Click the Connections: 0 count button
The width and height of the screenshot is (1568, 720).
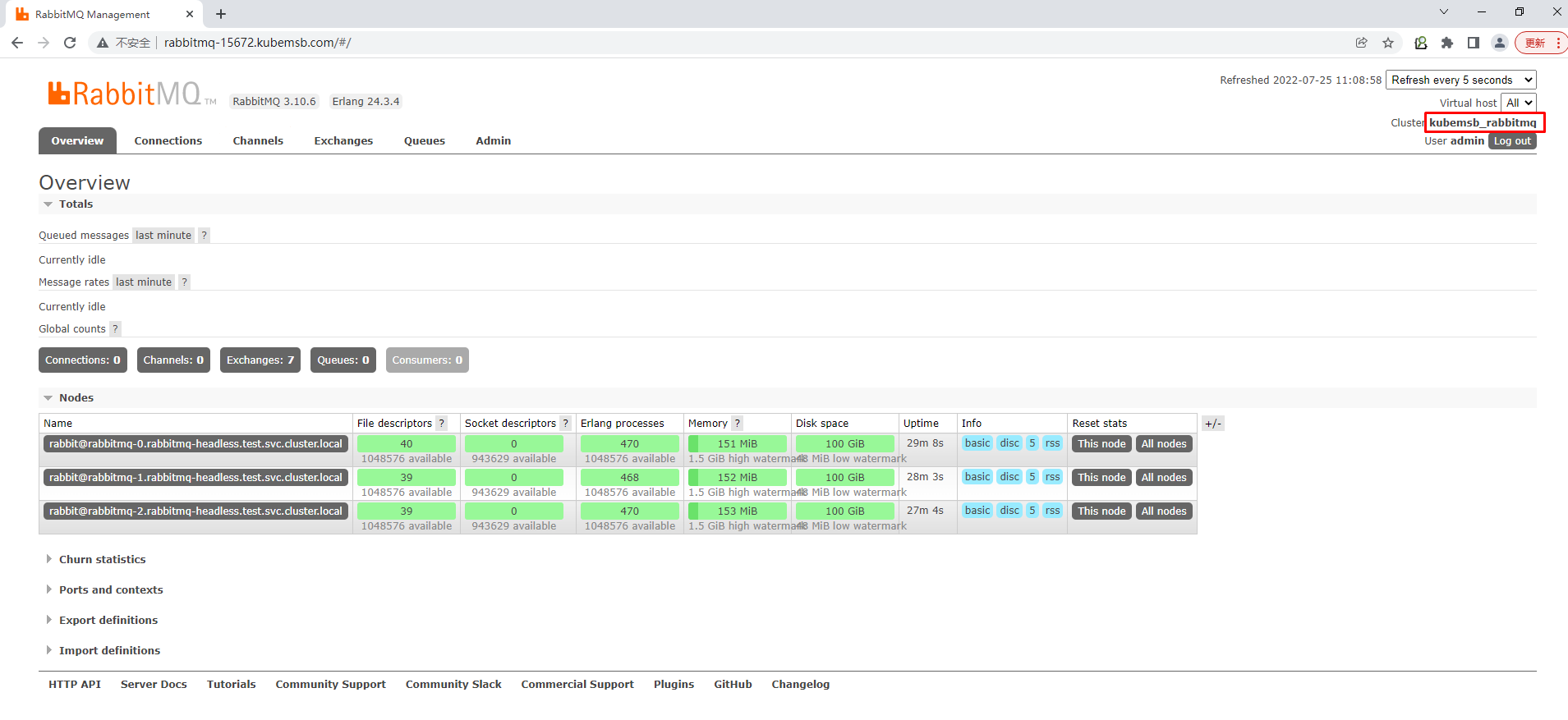(x=83, y=360)
